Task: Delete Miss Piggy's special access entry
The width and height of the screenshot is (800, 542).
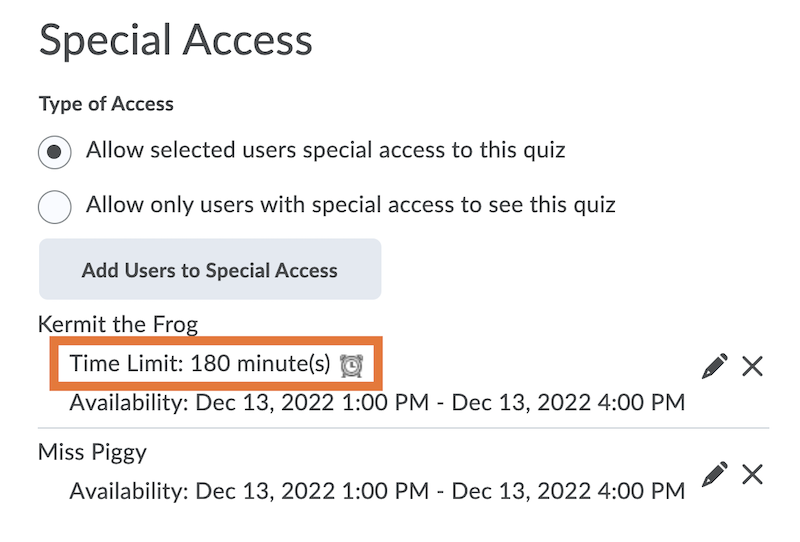Action: click(753, 474)
